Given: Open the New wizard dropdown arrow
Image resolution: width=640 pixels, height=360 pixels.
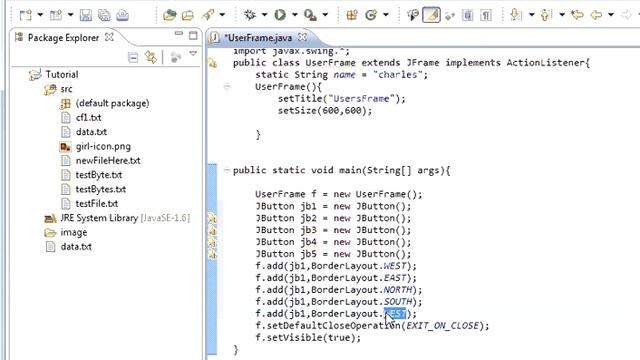Looking at the screenshot, I should coord(40,15).
